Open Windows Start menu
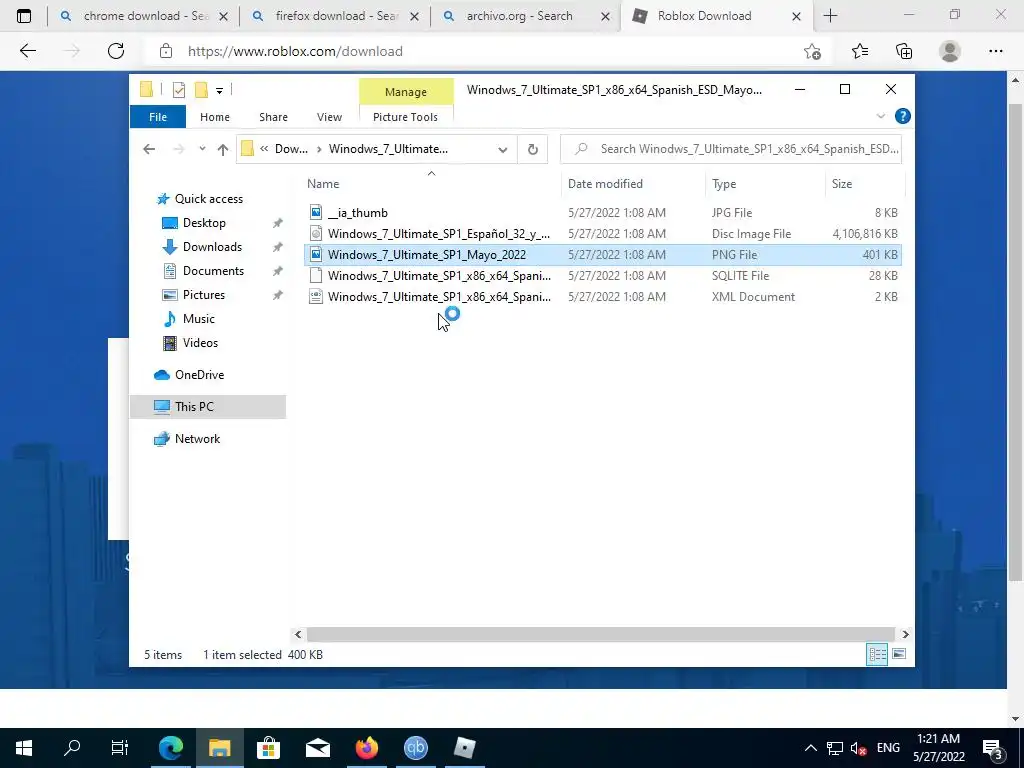This screenshot has width=1024, height=768. click(x=24, y=748)
